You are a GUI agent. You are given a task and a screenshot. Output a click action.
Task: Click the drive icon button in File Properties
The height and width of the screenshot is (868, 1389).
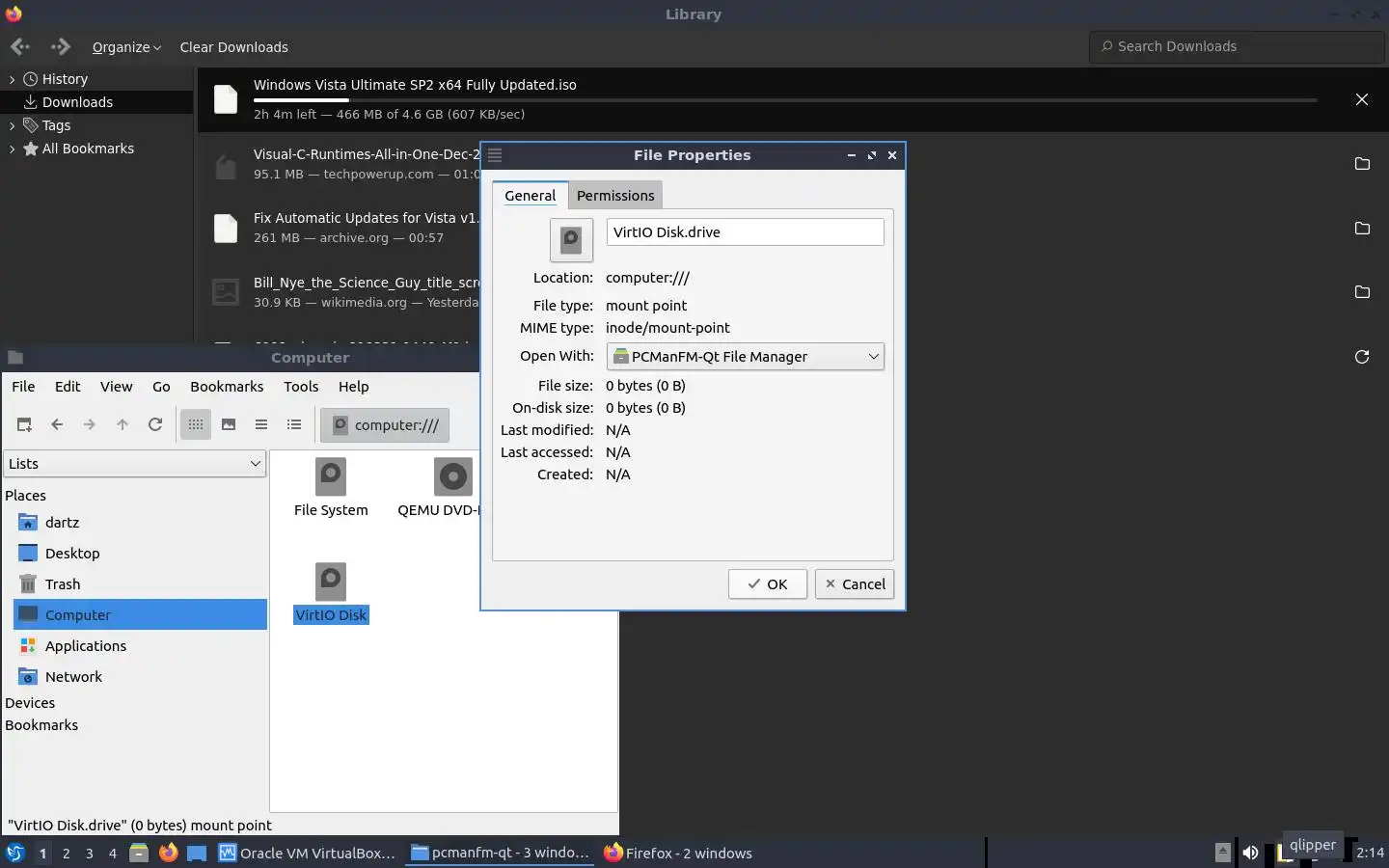571,240
